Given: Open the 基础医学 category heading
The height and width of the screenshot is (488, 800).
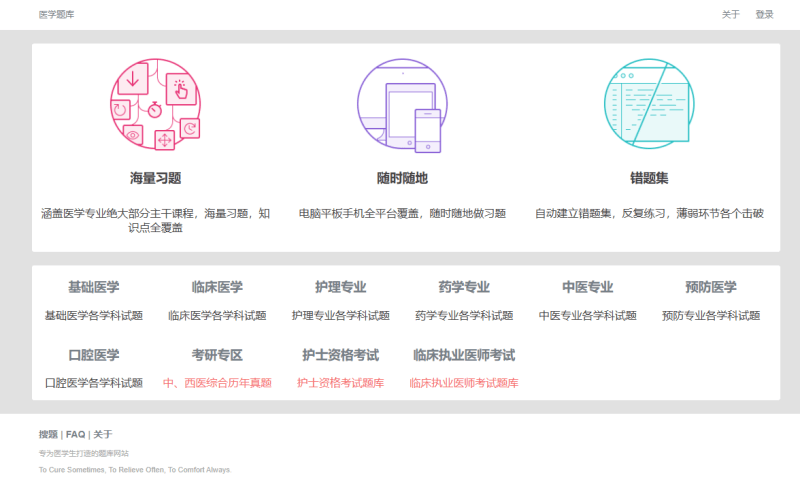Looking at the screenshot, I should 94,287.
